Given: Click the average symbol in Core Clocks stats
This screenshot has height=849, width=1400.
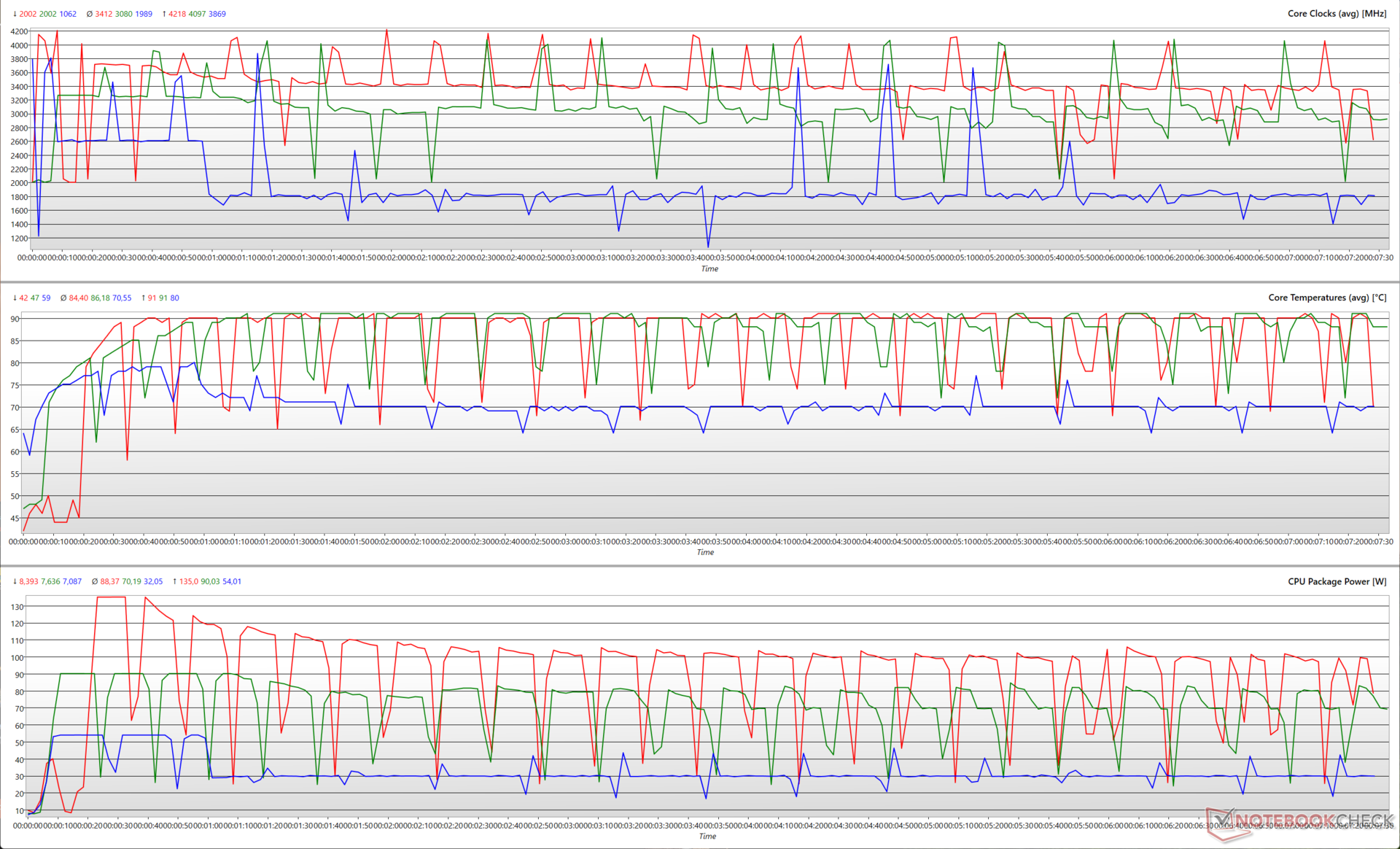Looking at the screenshot, I should pos(89,14).
